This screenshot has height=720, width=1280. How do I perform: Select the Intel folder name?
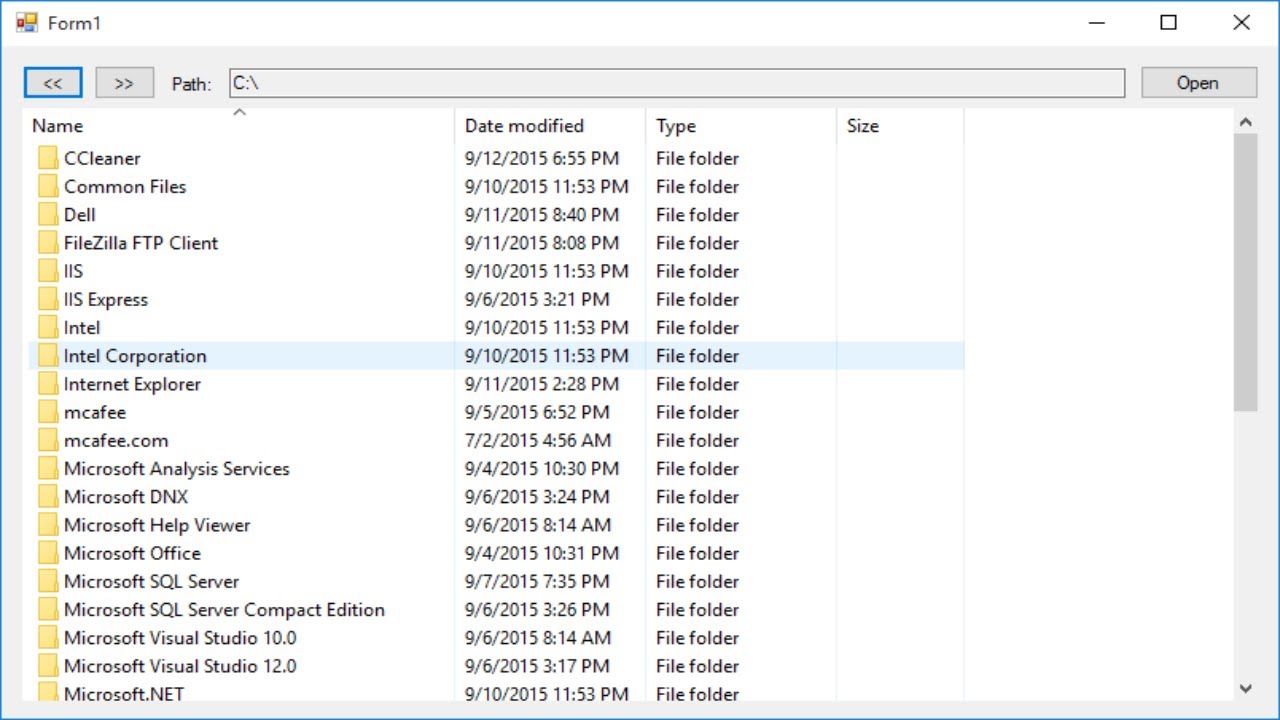[x=82, y=327]
